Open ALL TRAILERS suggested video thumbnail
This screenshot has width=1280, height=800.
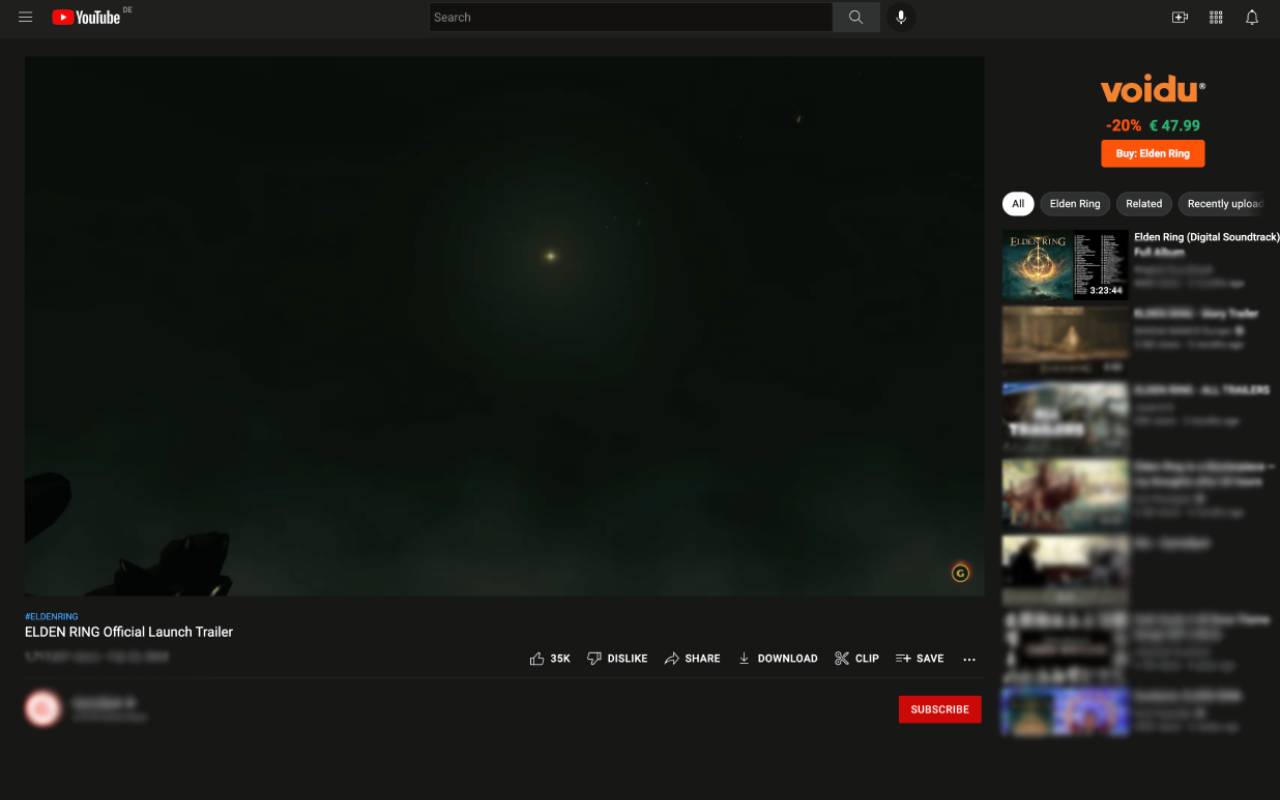1065,417
